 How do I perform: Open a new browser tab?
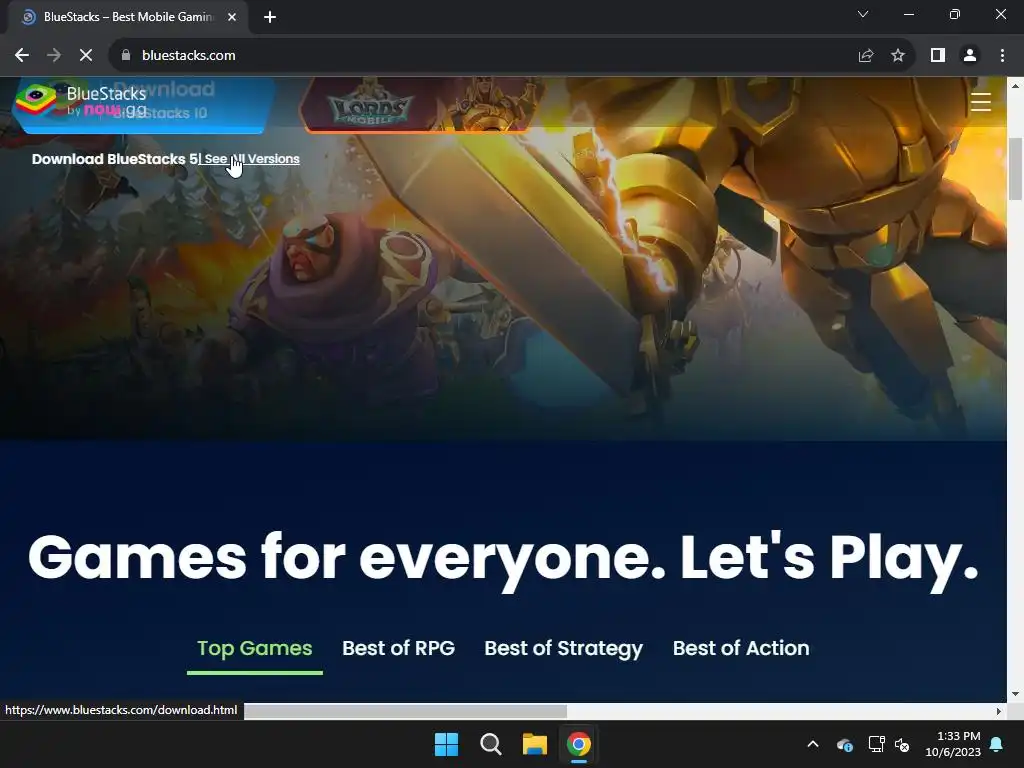point(270,17)
